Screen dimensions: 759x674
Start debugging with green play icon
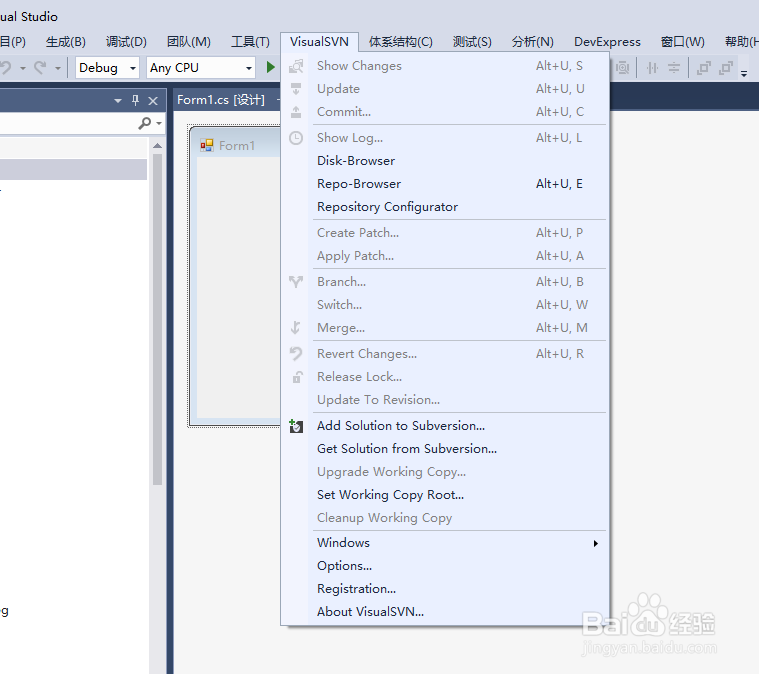click(271, 67)
